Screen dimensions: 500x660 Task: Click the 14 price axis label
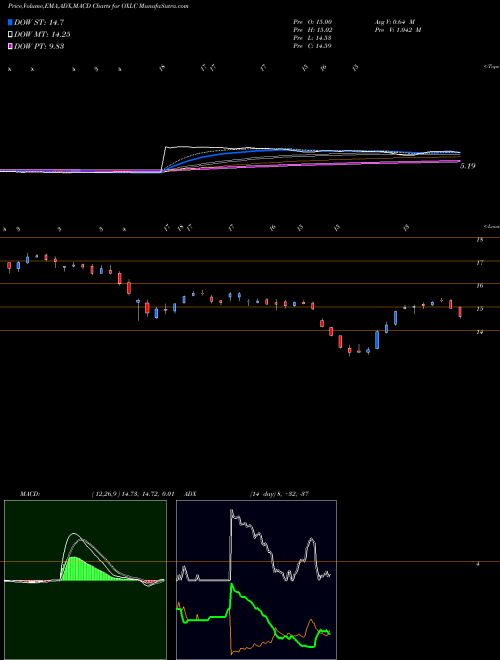point(479,332)
